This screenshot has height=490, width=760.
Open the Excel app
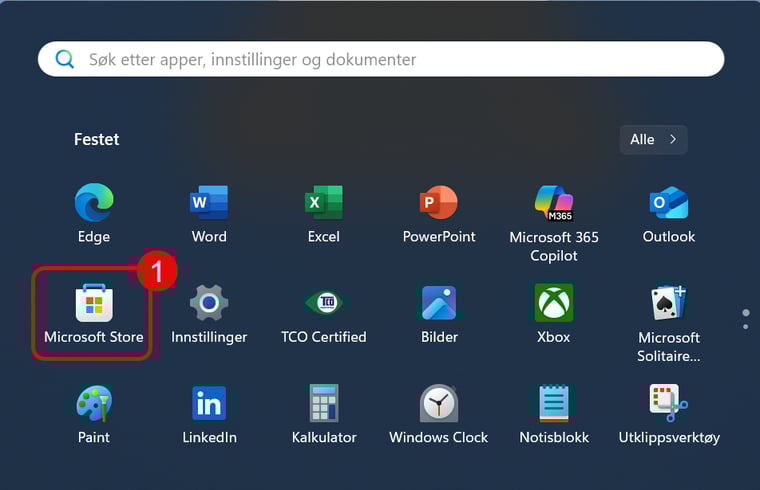[x=324, y=213]
